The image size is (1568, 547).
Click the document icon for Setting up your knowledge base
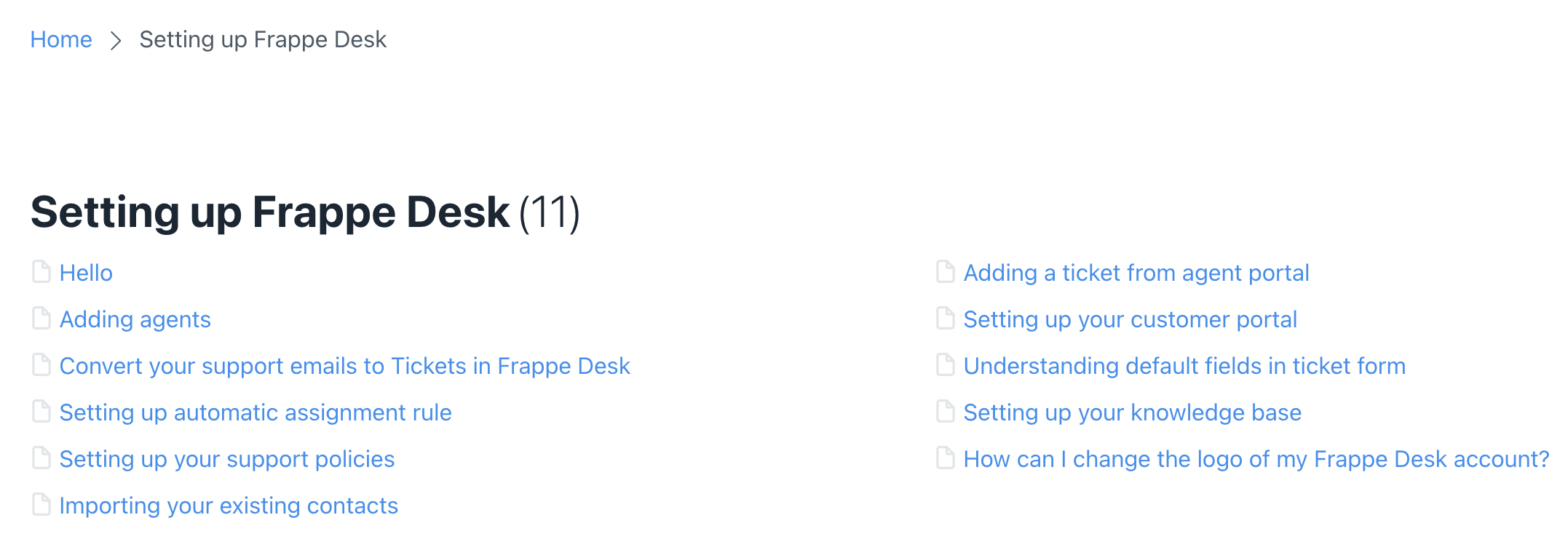click(x=944, y=412)
